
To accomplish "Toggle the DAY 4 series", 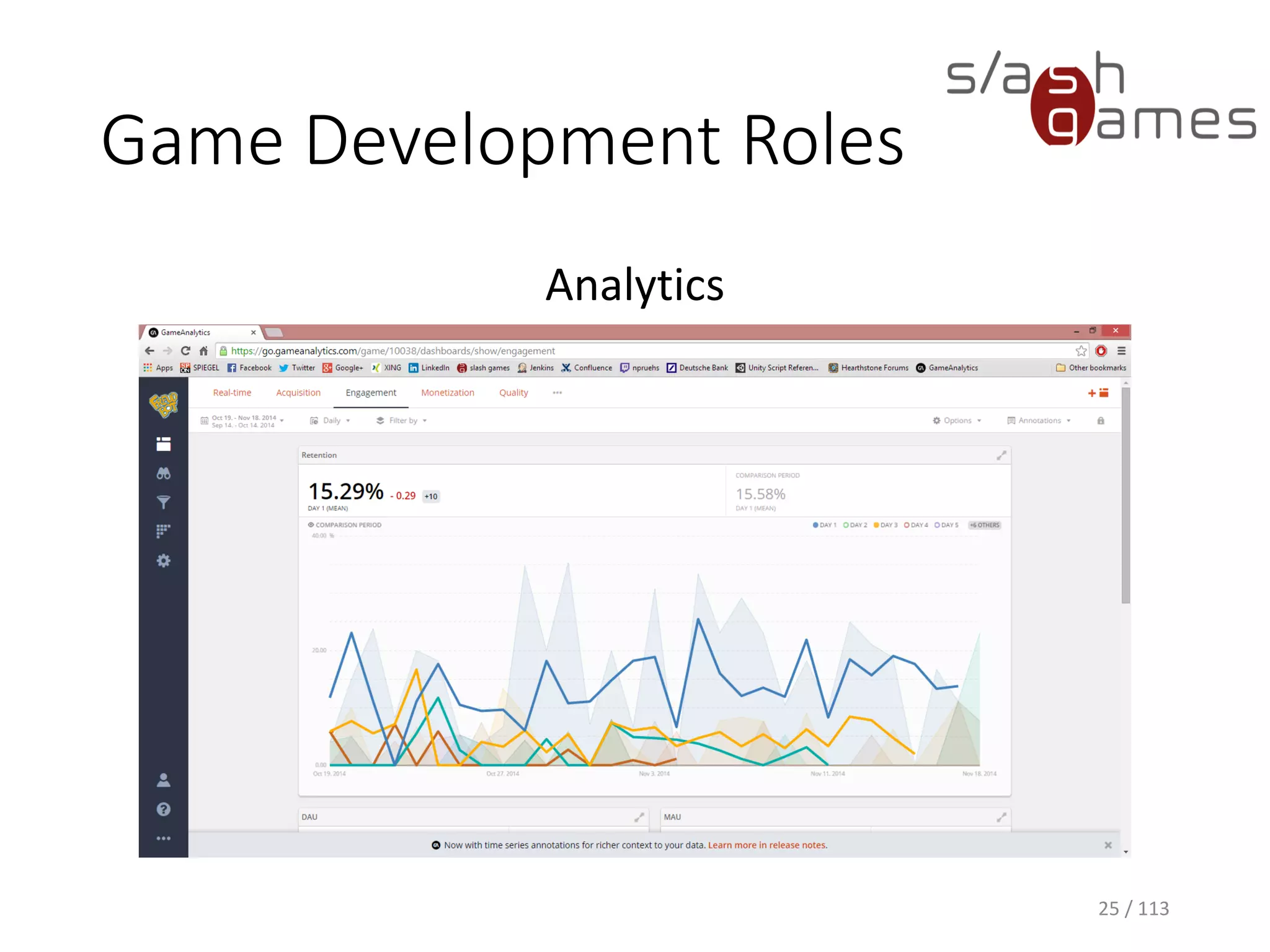I will 916,525.
